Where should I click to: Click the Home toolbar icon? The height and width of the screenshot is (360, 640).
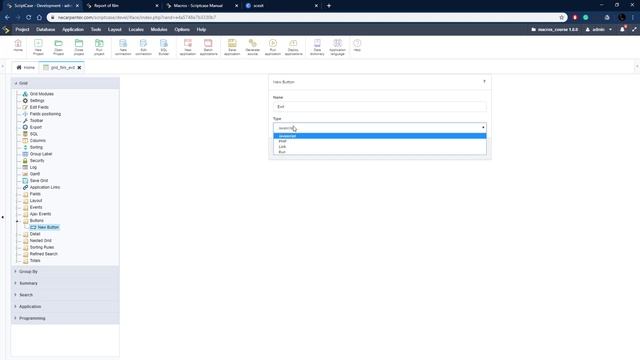point(18,46)
